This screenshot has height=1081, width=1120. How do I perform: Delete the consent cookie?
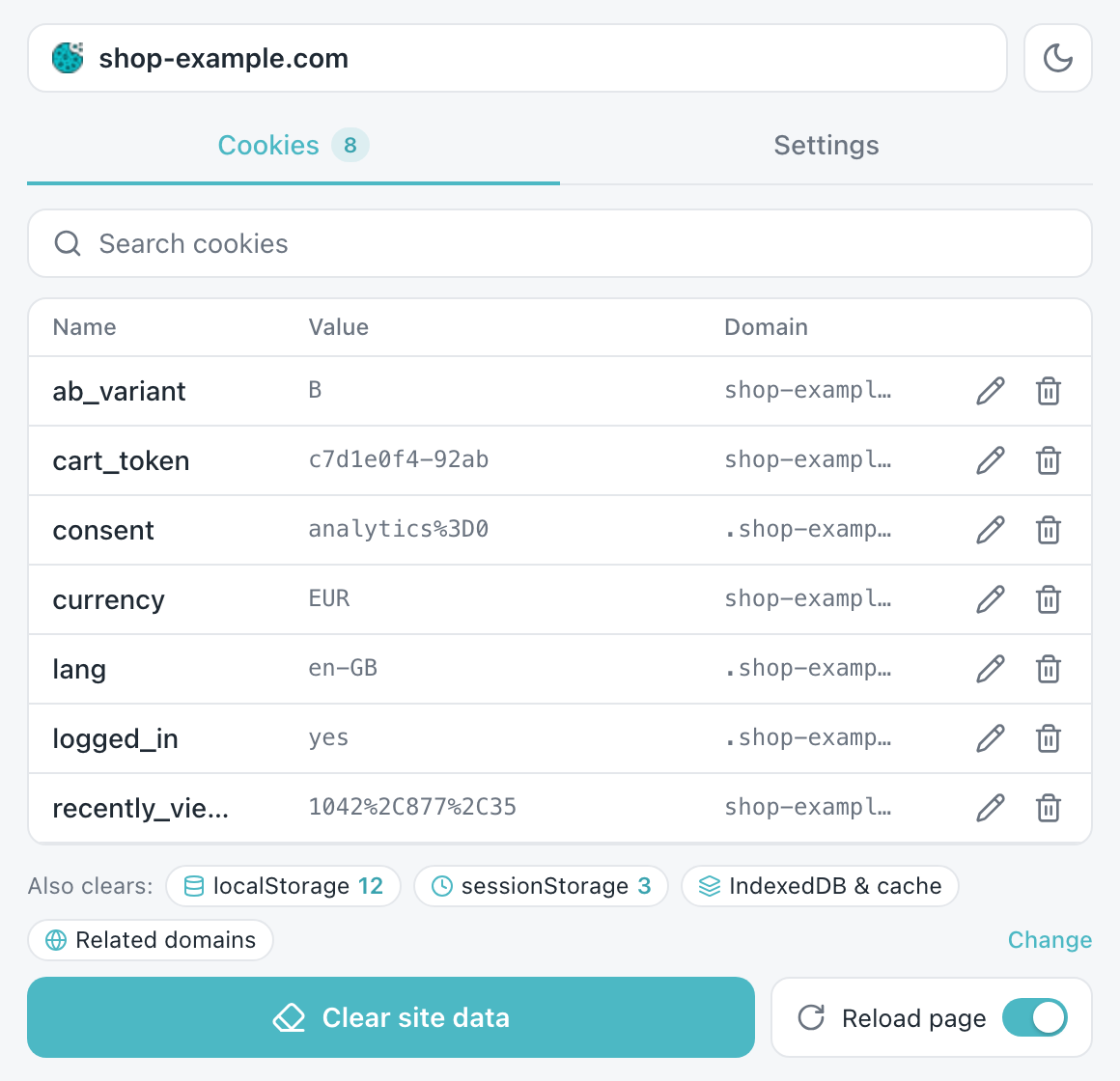1049,530
